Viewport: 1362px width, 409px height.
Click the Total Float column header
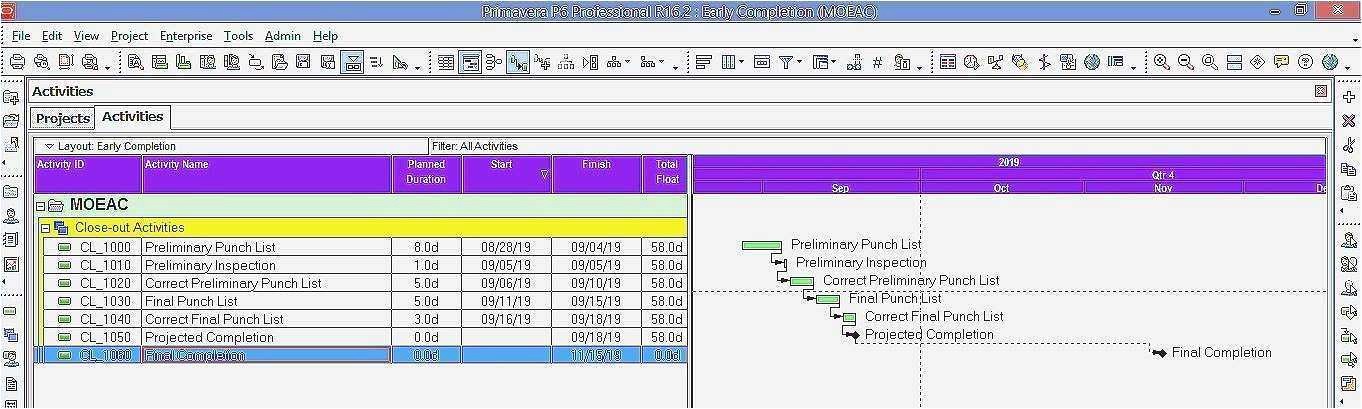pos(666,172)
